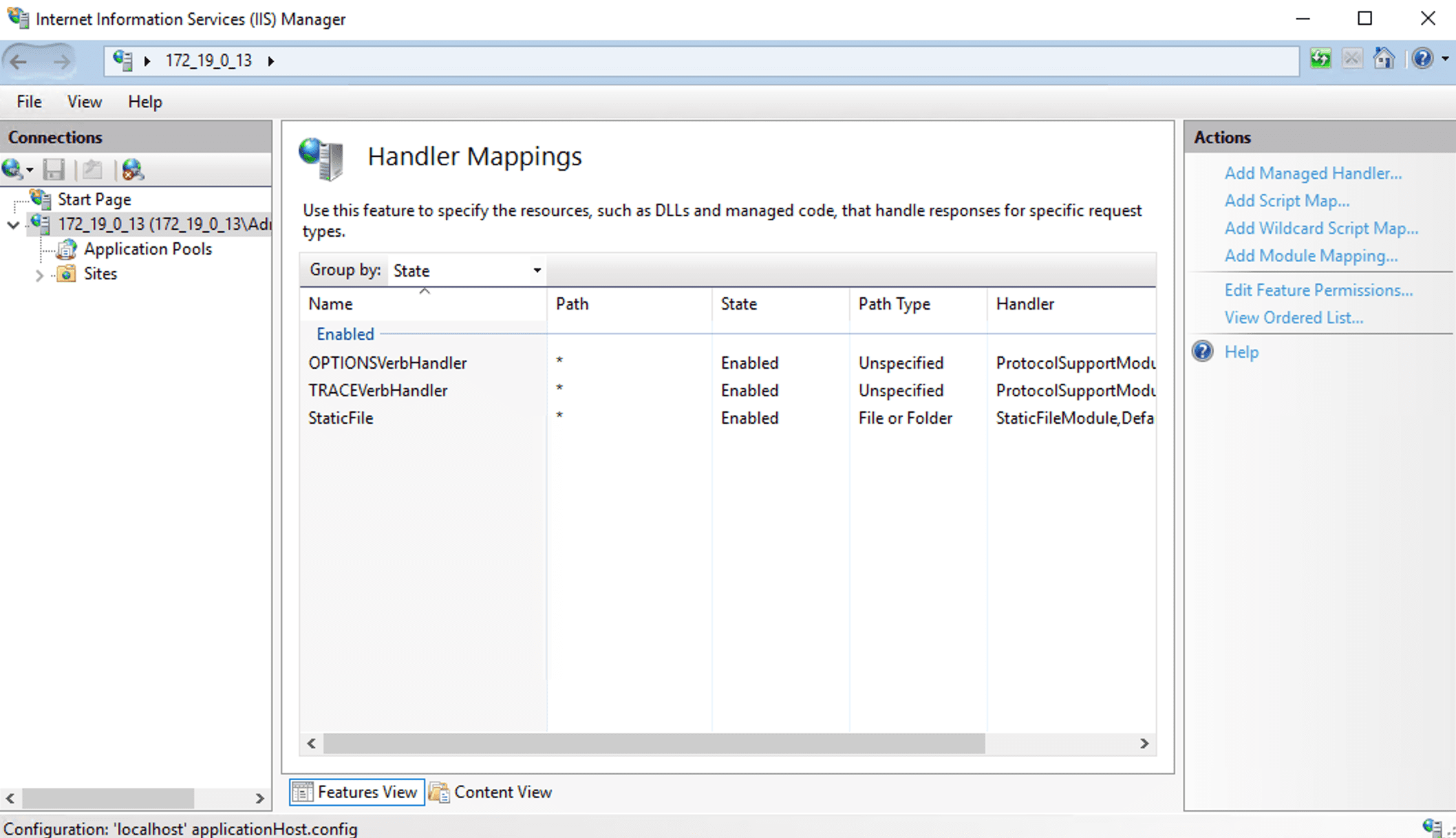
Task: Sort by the Path Type column header
Action: tap(919, 303)
